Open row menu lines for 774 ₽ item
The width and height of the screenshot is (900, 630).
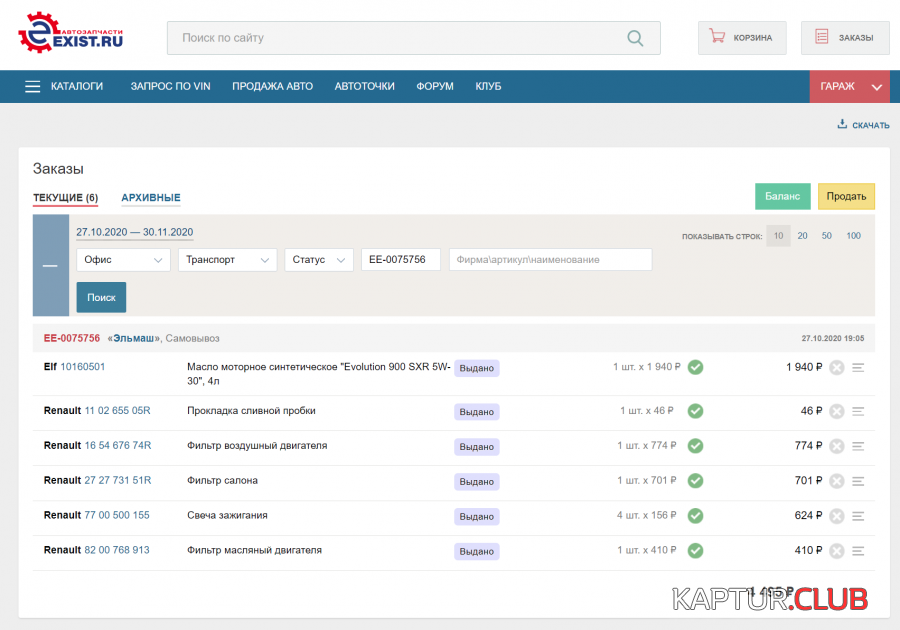(858, 446)
